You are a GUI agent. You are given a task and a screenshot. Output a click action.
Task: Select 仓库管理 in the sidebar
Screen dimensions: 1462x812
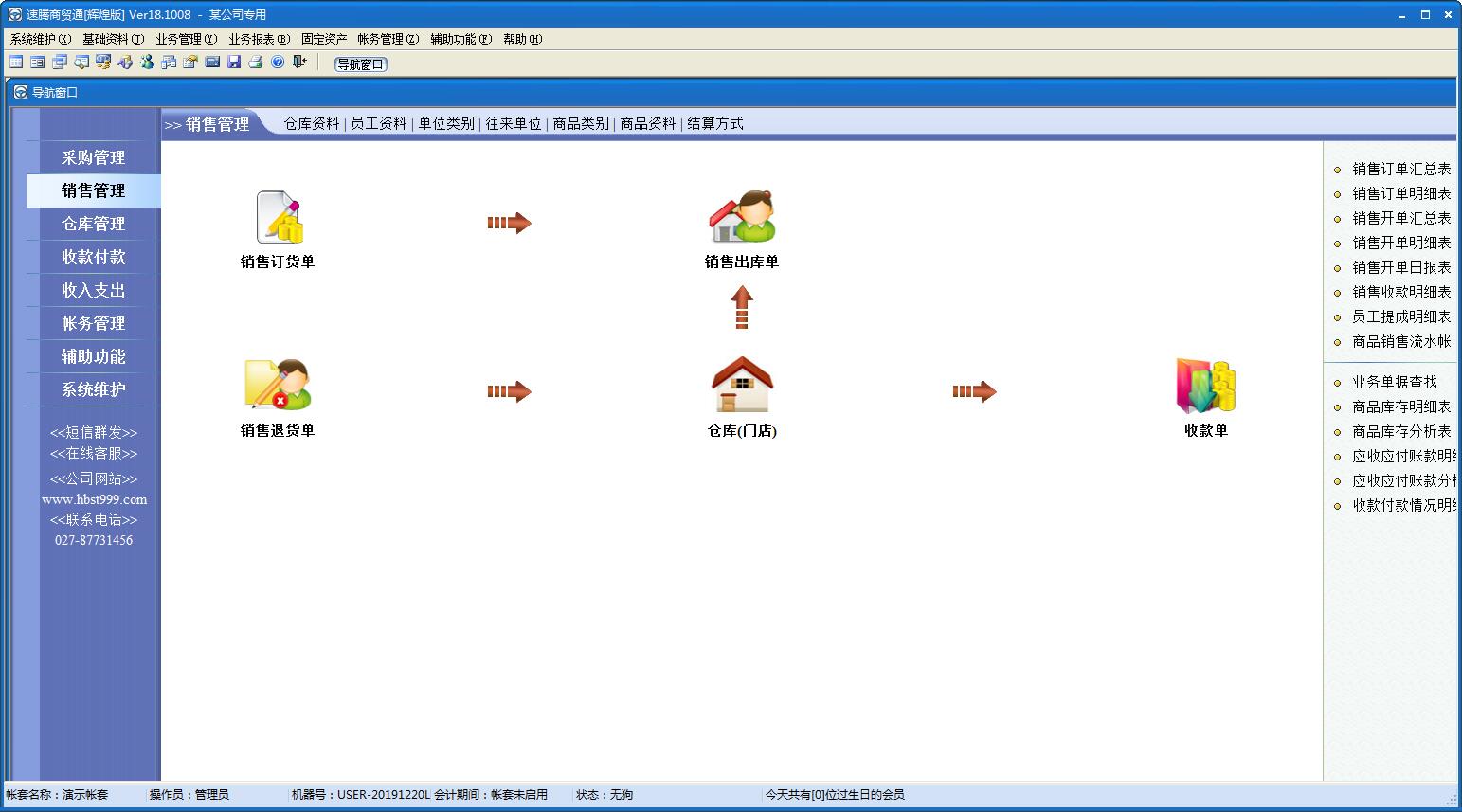(94, 224)
